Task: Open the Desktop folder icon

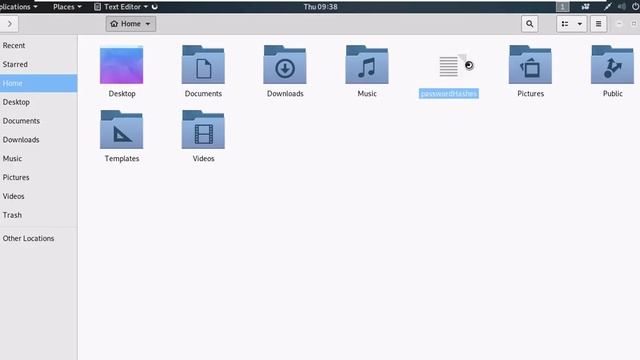Action: (122, 65)
